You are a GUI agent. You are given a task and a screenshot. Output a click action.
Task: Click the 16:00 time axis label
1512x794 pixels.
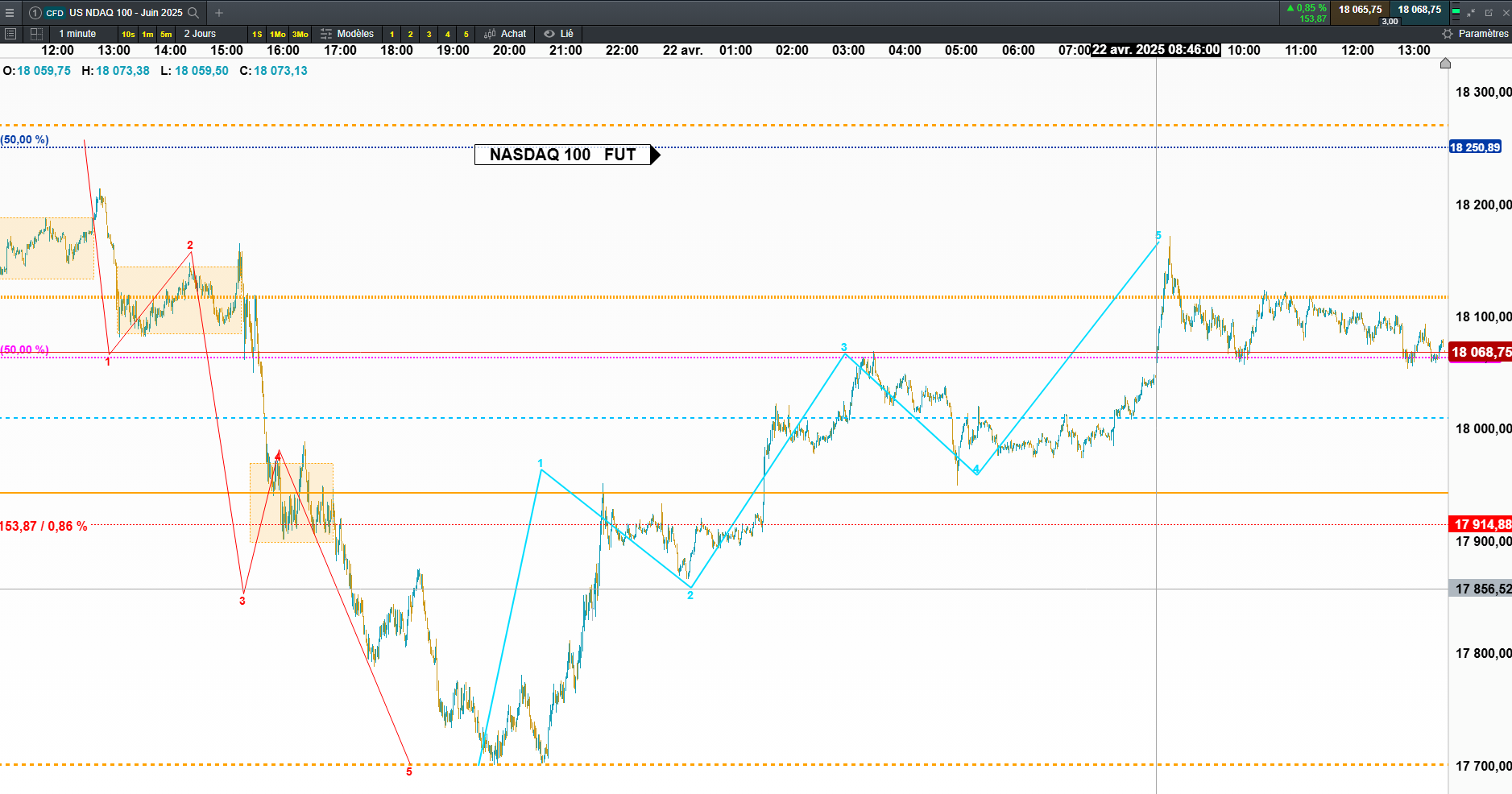coord(284,50)
